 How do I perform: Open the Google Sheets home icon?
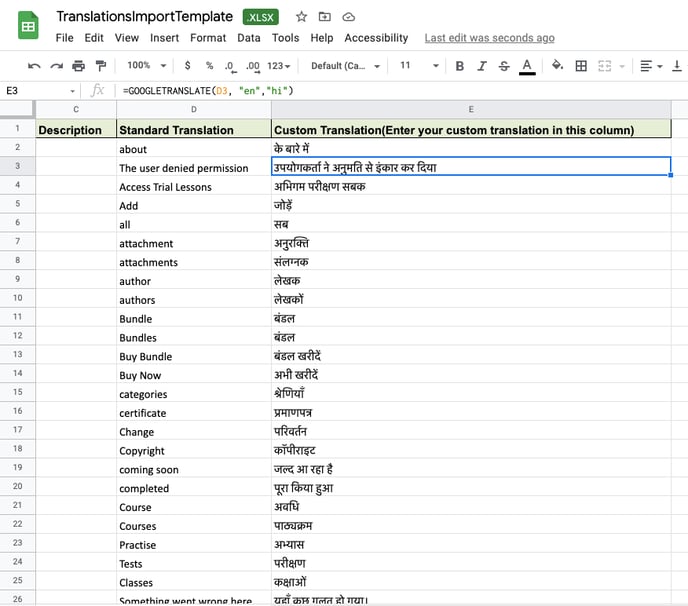tap(28, 25)
